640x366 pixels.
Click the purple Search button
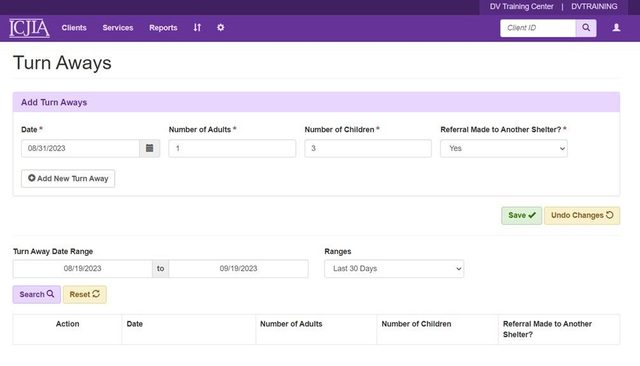37,294
